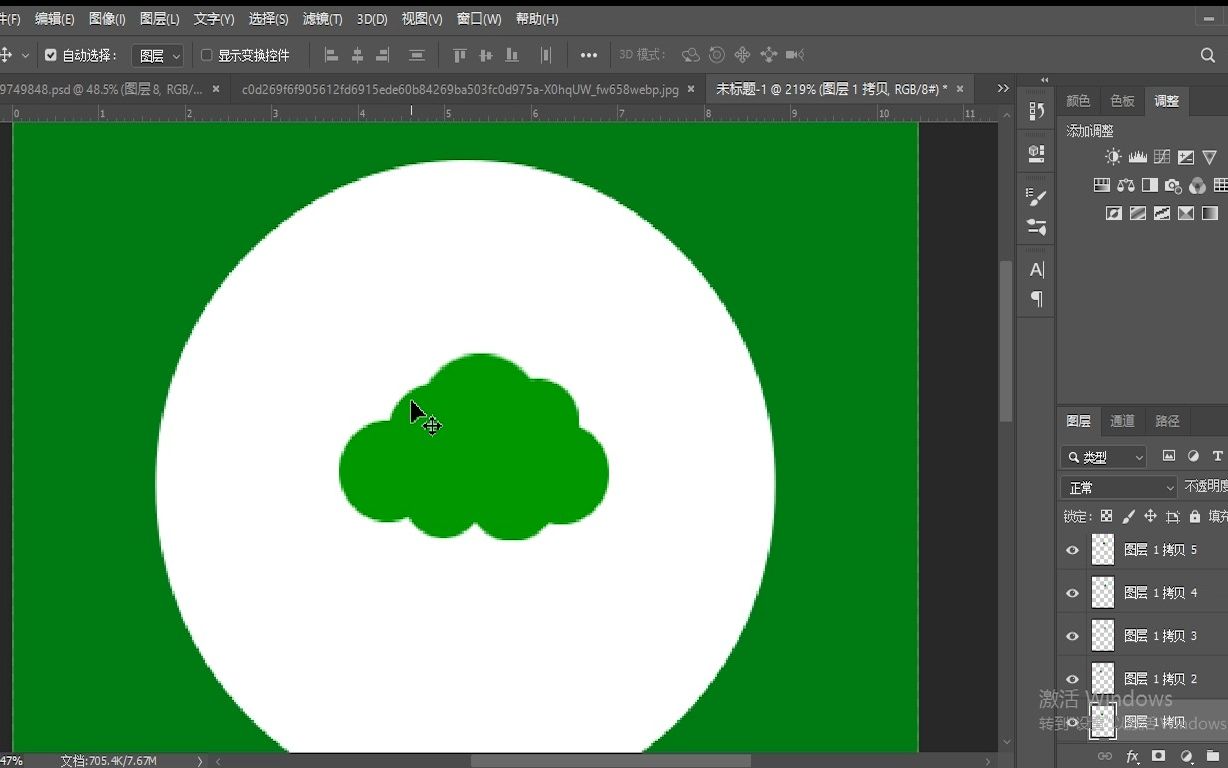The width and height of the screenshot is (1228, 768).
Task: Show hidden document tabs (double chevron)
Action: pyautogui.click(x=1003, y=89)
